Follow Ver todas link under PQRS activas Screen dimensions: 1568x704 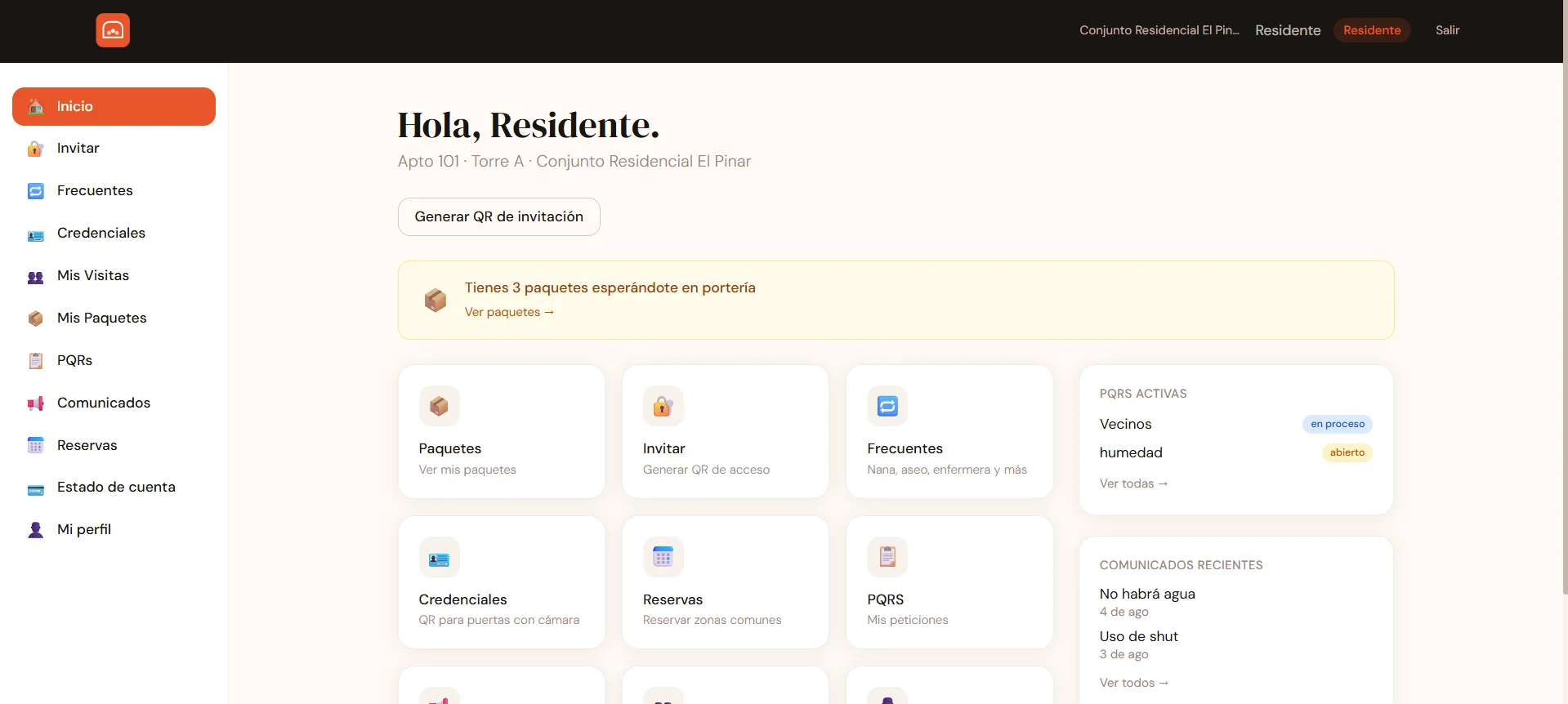click(x=1133, y=483)
